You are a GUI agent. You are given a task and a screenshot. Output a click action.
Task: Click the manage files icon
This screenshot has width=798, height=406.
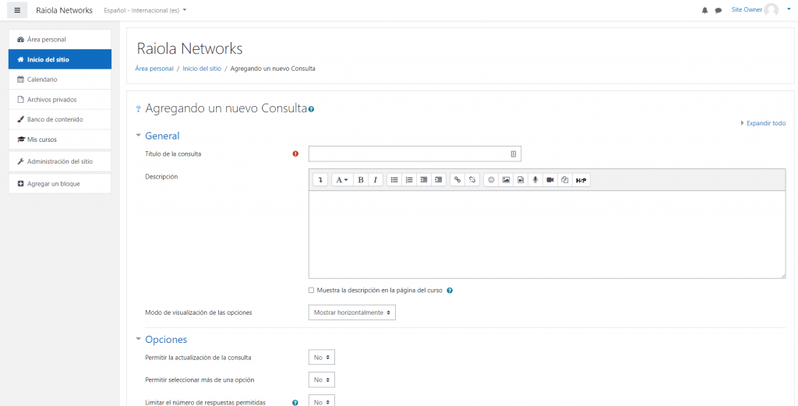pos(564,180)
